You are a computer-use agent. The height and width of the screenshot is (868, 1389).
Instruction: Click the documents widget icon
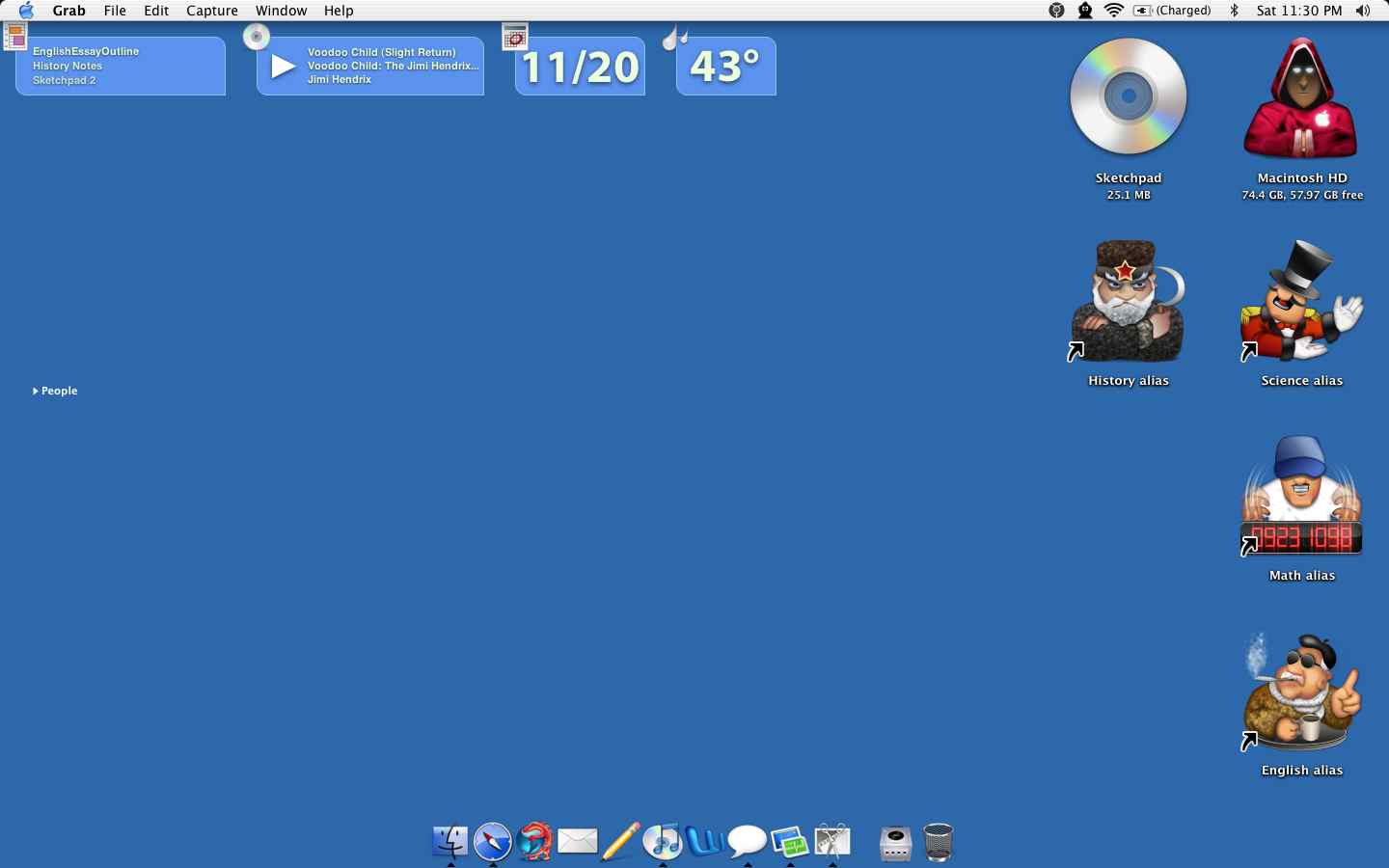[15, 37]
